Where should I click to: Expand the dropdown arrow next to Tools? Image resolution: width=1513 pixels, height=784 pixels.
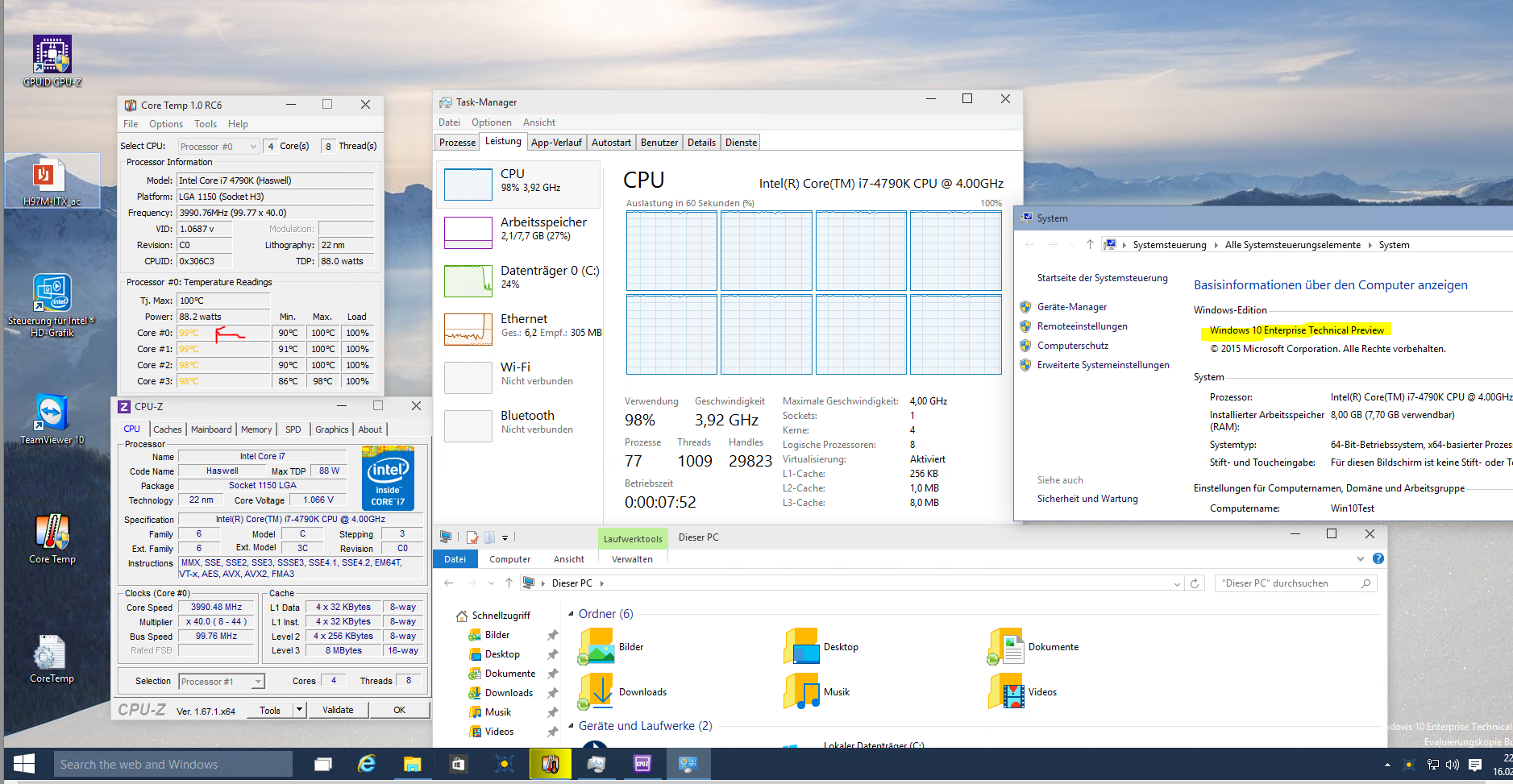[299, 710]
